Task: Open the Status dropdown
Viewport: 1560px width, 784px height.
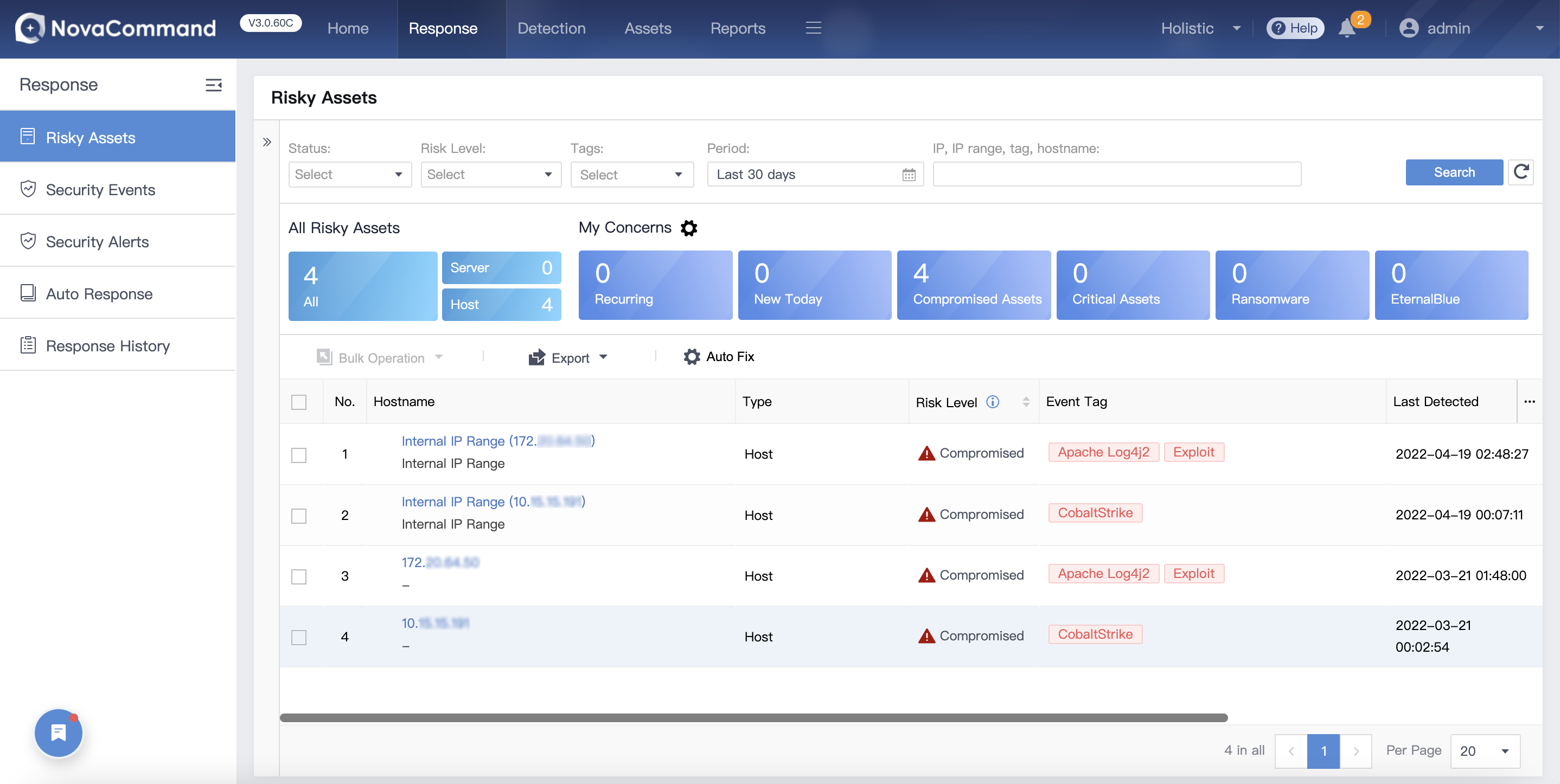Action: (349, 175)
